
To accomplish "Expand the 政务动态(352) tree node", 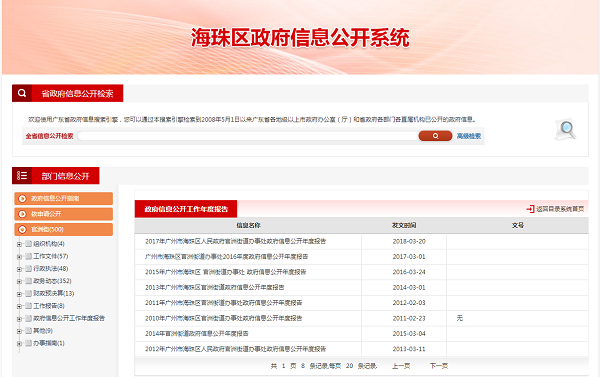I will (x=19, y=282).
